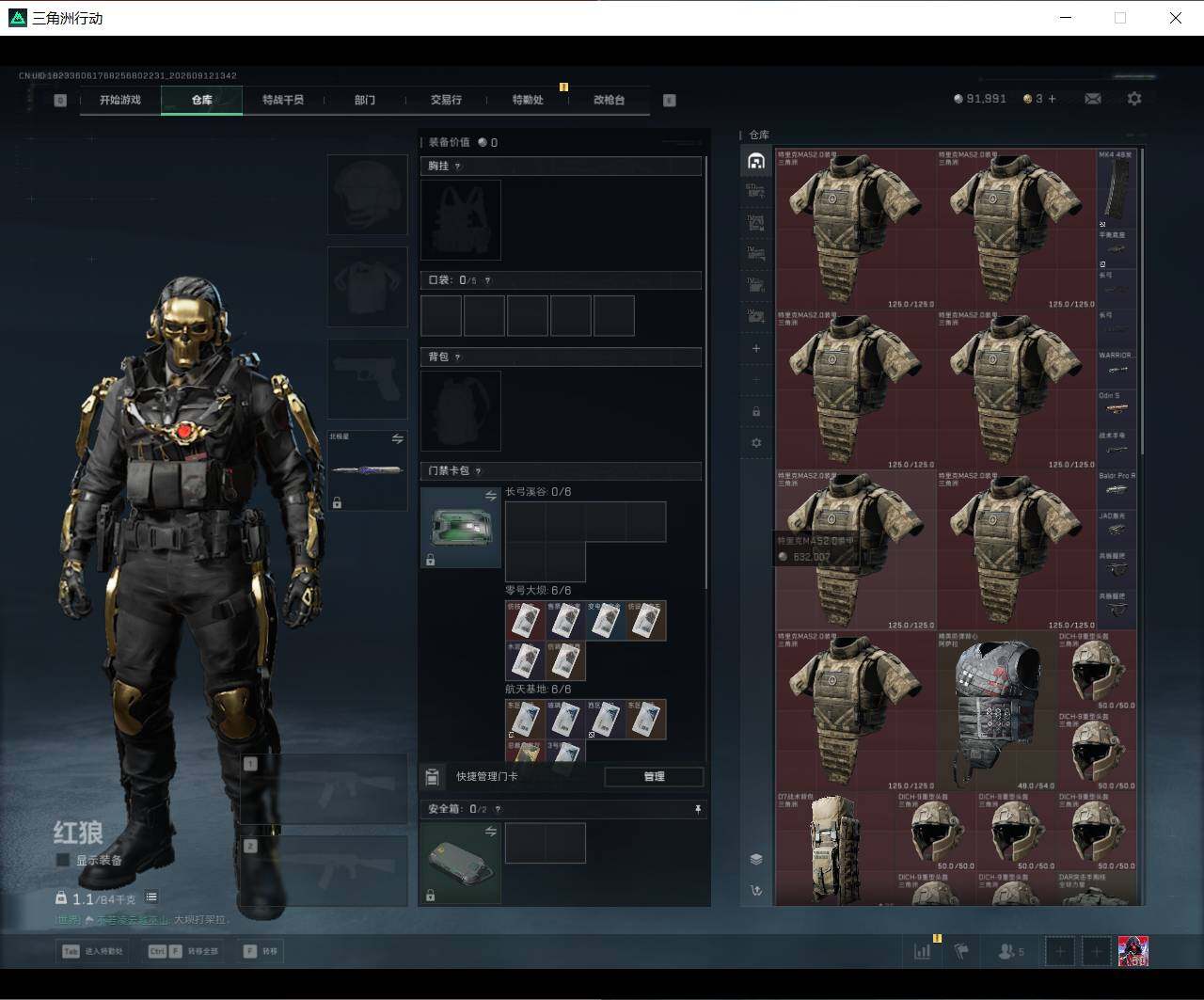Click the flag icon in the bottom bar
Image resolution: width=1204 pixels, height=1000 pixels.
(961, 951)
